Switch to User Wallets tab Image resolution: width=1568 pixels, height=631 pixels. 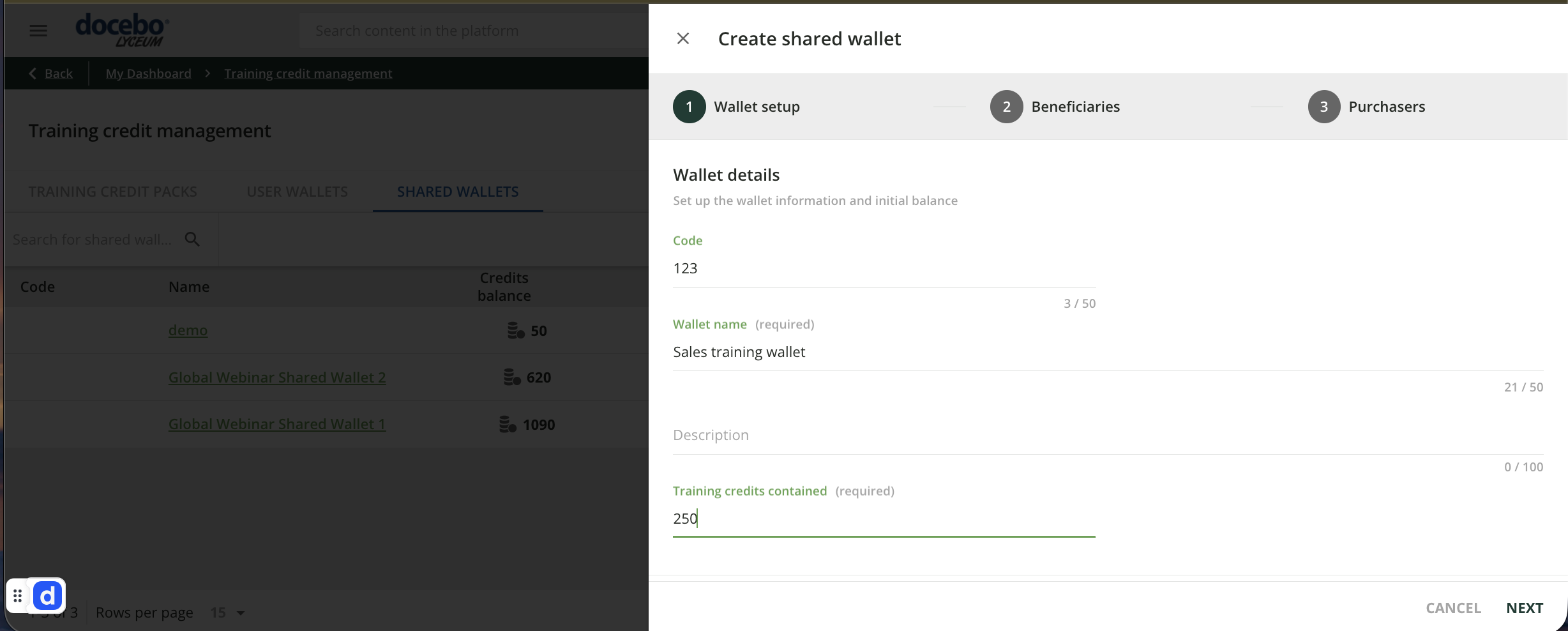297,192
